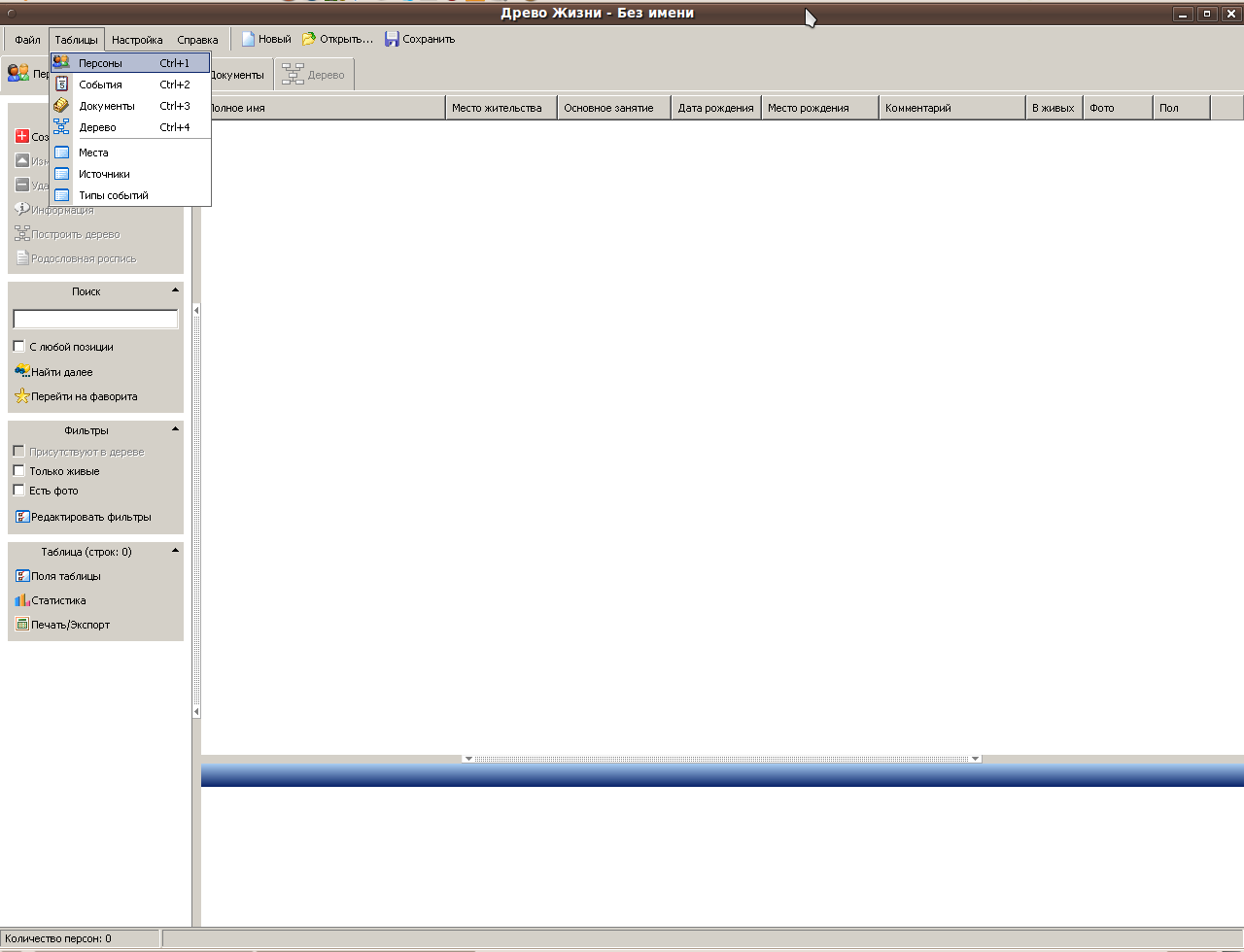
Task: Click the Открыть folder icon in toolbar
Action: coord(309,39)
